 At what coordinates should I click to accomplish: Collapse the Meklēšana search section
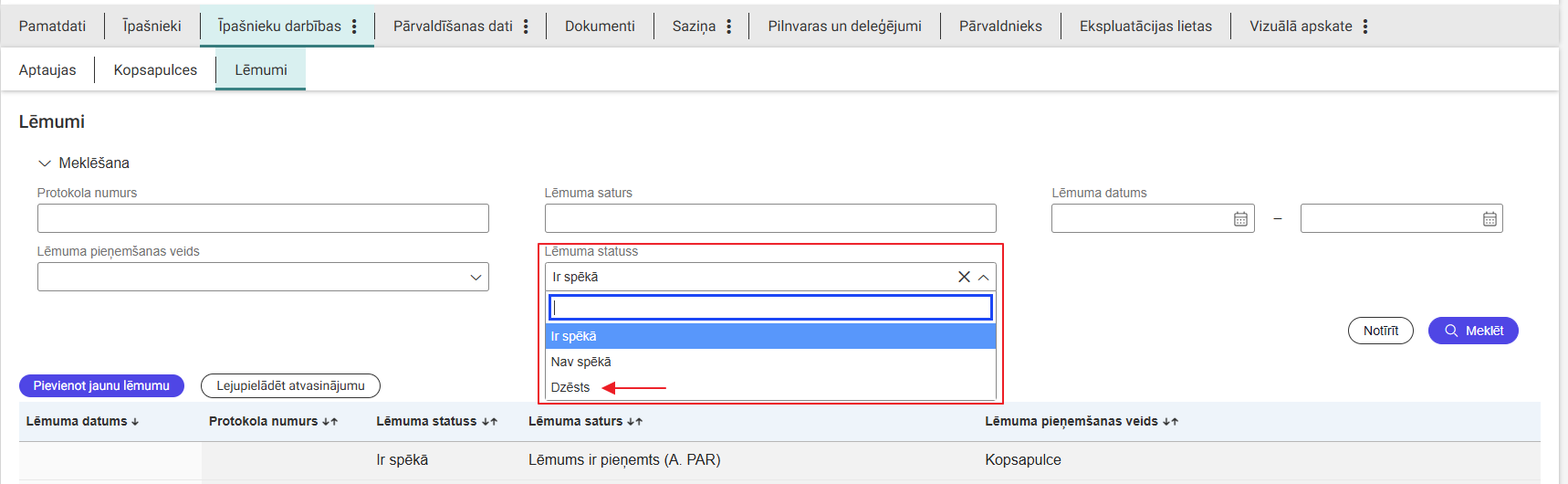click(x=45, y=163)
